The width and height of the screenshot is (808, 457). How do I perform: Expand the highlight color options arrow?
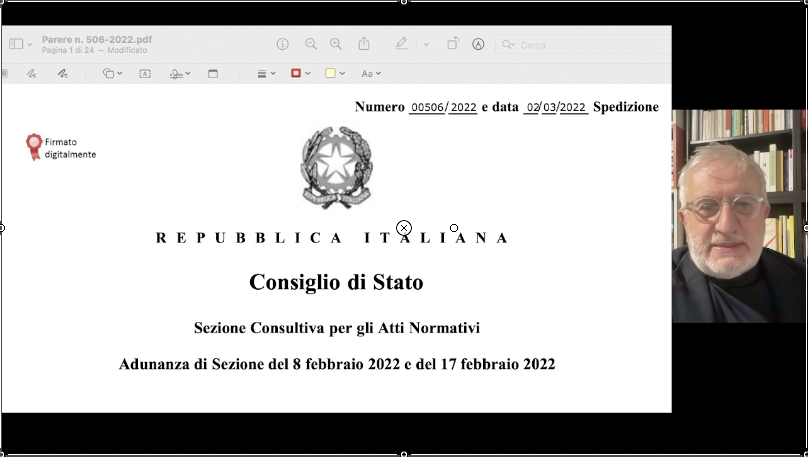(426, 44)
